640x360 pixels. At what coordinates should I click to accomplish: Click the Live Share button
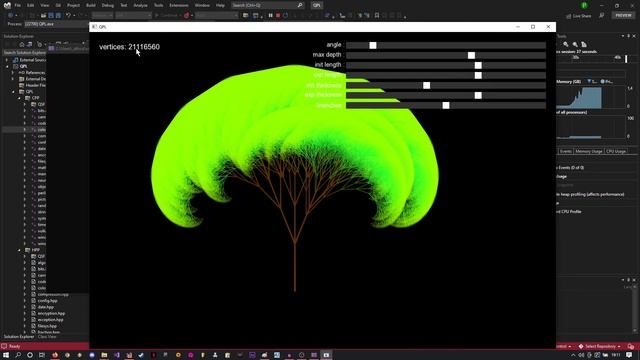(579, 16)
